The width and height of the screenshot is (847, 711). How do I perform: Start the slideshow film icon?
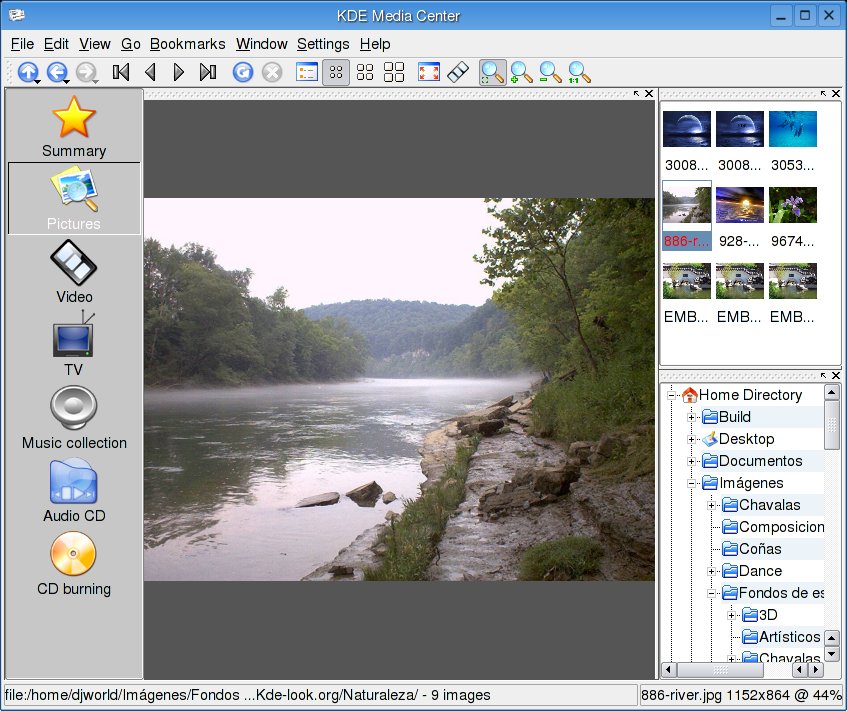(458, 72)
